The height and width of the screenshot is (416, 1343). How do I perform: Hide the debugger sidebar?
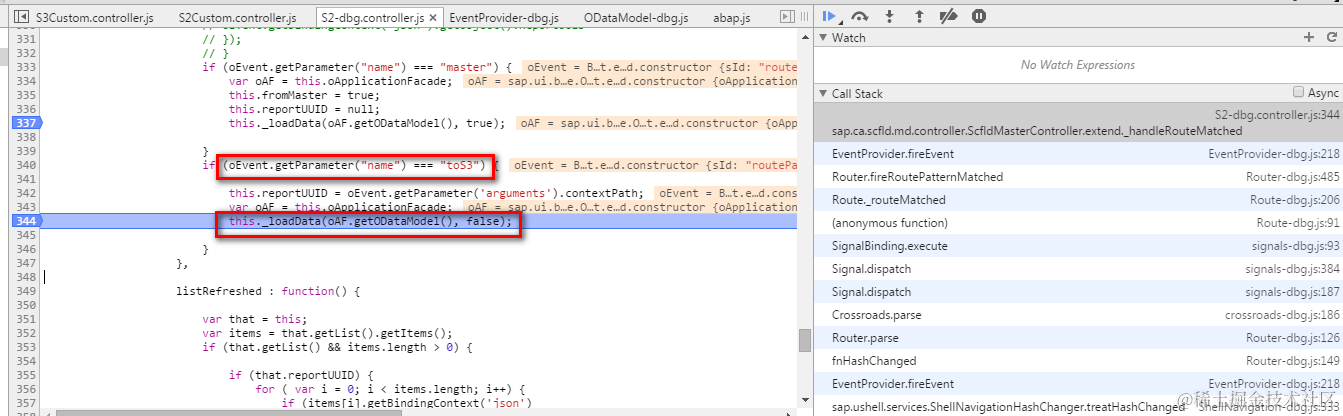788,17
